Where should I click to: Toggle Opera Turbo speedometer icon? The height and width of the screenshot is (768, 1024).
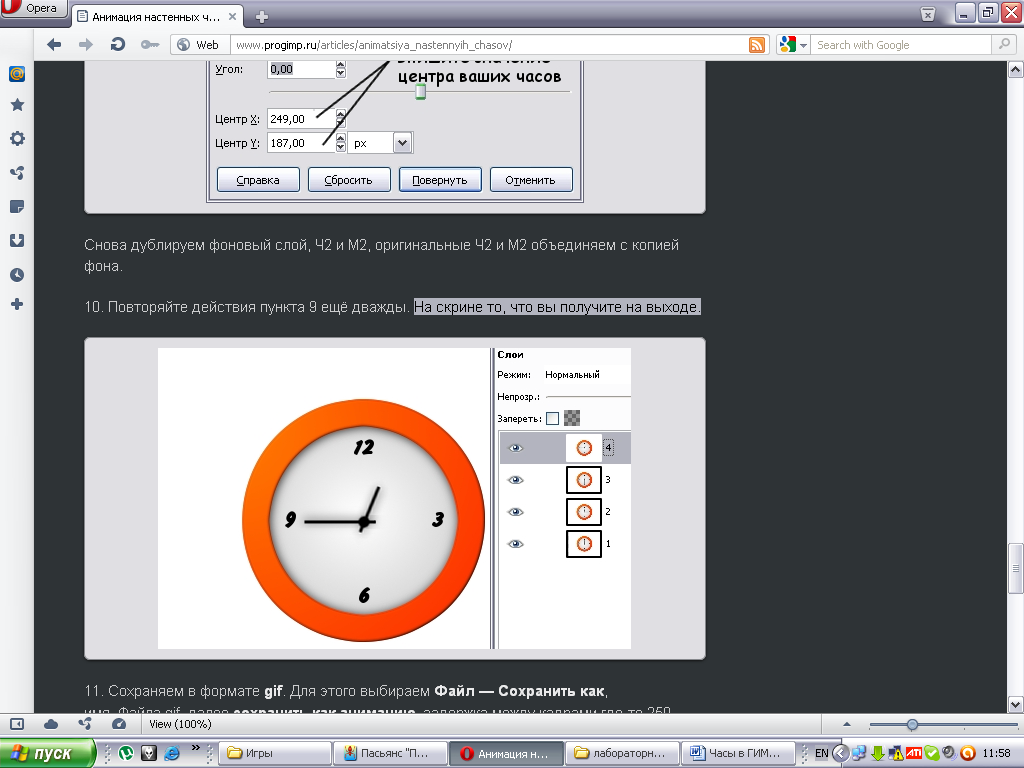click(119, 724)
